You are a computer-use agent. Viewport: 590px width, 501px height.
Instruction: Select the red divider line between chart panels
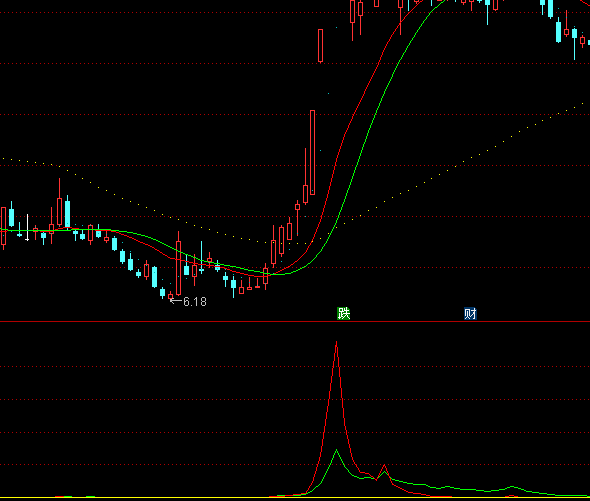click(x=295, y=322)
